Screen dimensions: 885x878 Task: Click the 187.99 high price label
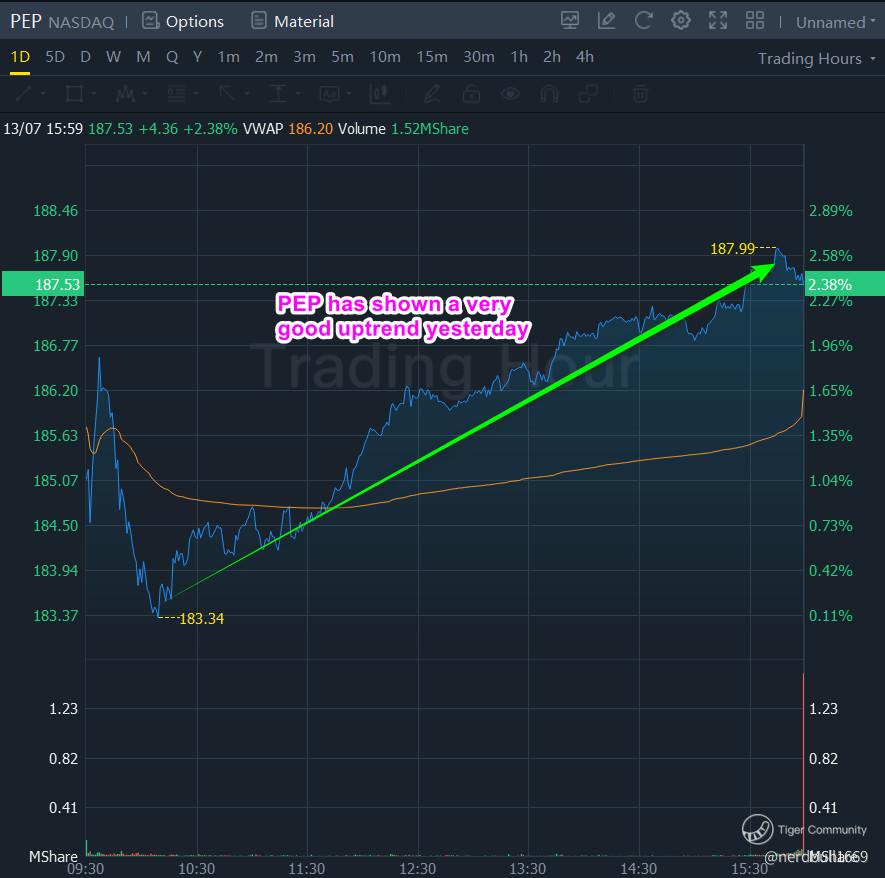pyautogui.click(x=732, y=248)
